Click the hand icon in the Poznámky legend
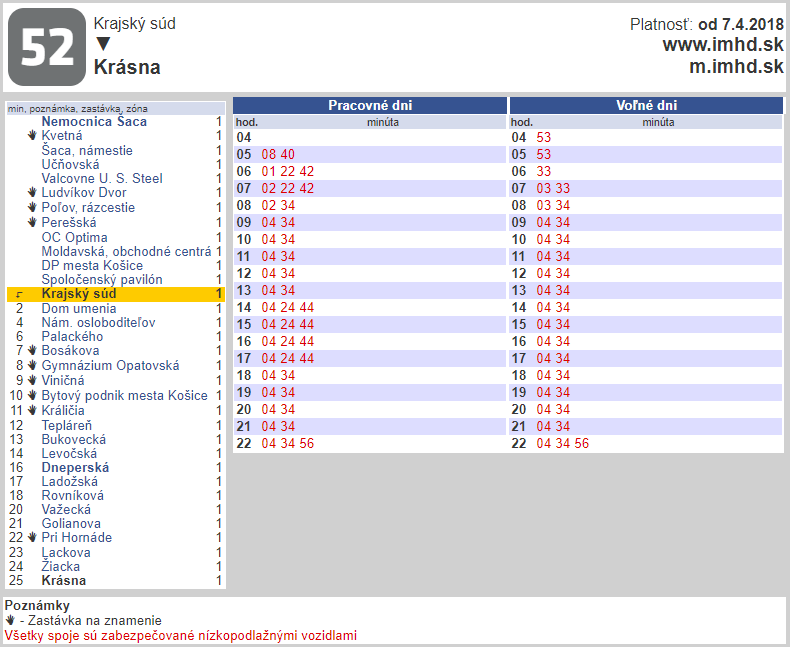The height and width of the screenshot is (647, 790). tap(10, 621)
